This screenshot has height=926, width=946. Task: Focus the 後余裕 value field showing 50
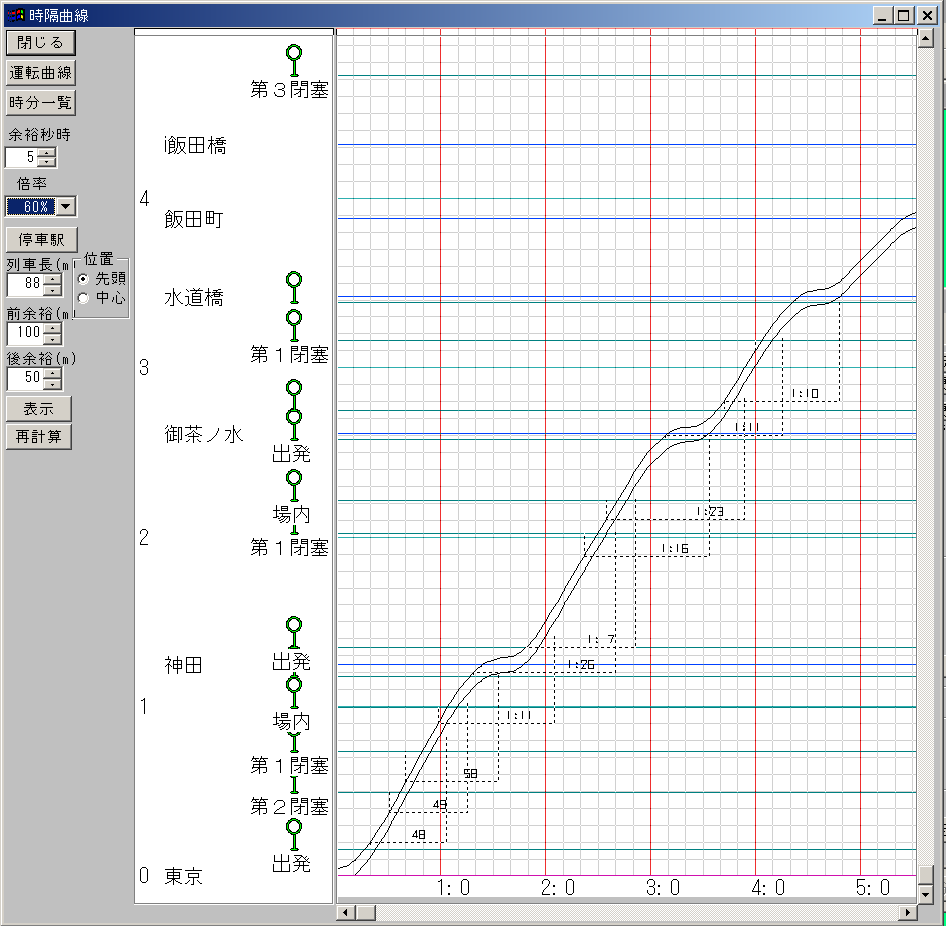tap(25, 378)
